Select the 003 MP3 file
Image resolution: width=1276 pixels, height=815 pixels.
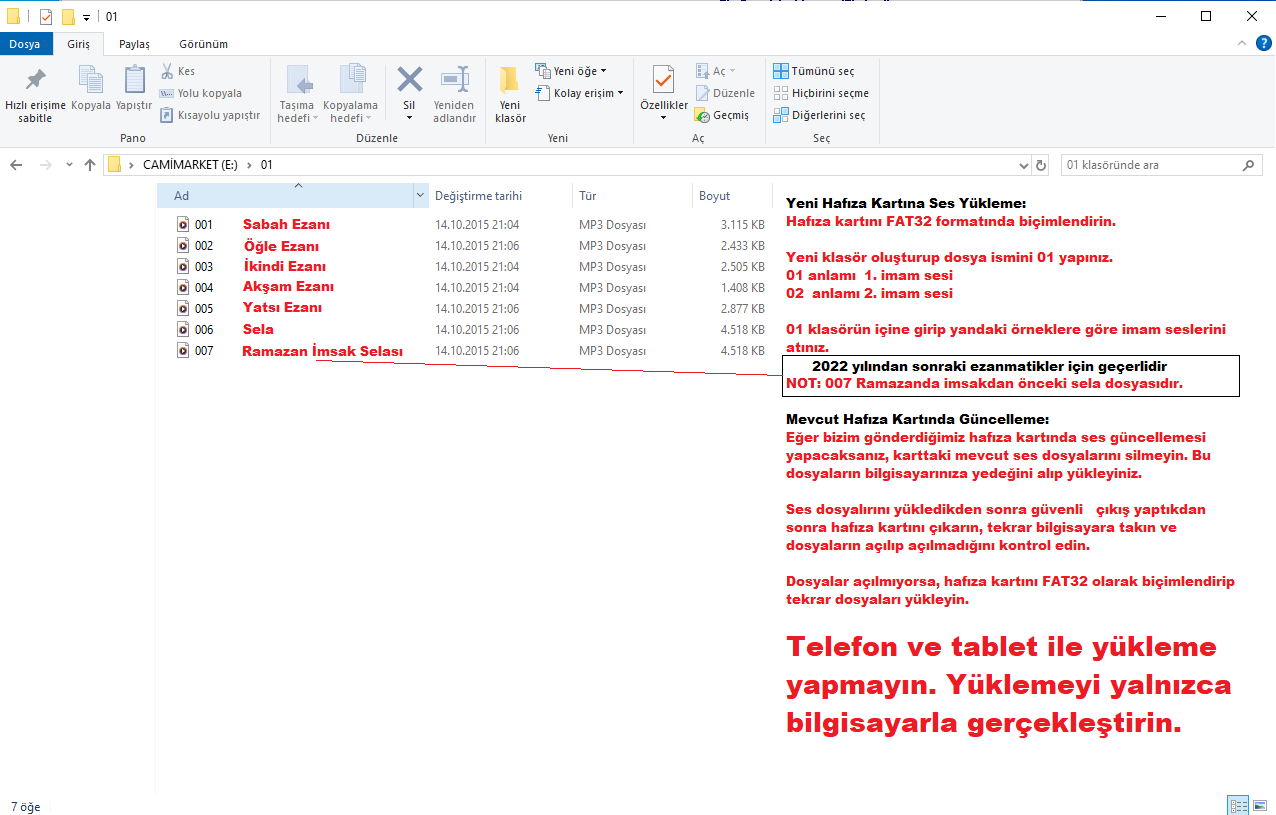[x=204, y=266]
